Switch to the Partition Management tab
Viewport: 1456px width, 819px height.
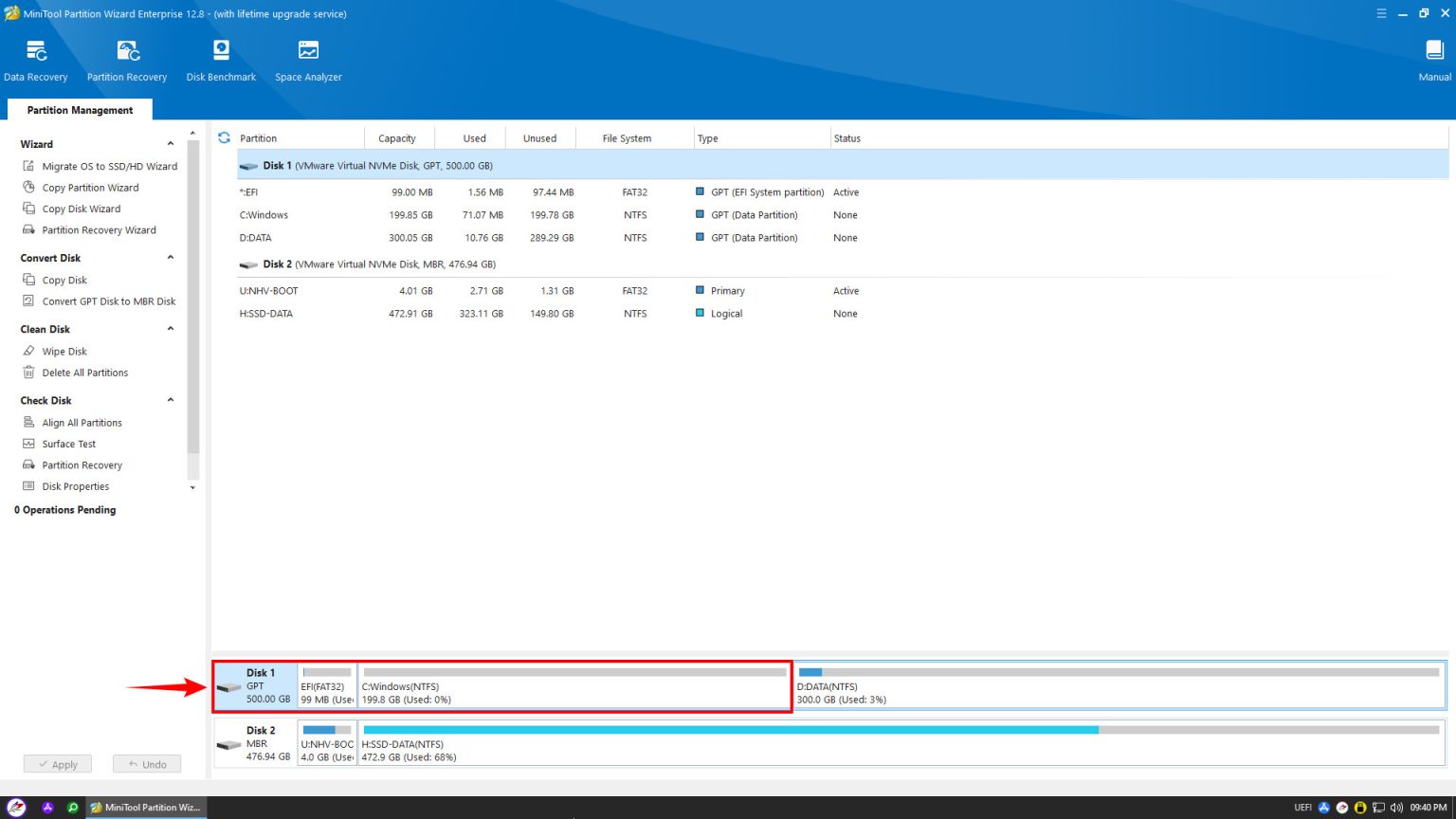[79, 110]
